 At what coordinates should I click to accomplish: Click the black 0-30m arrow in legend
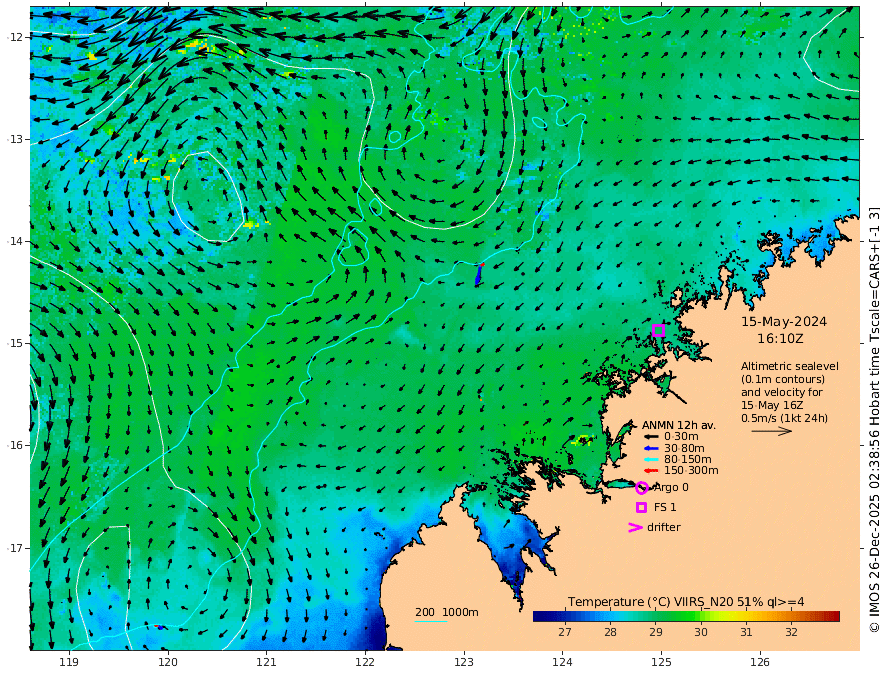pos(651,437)
